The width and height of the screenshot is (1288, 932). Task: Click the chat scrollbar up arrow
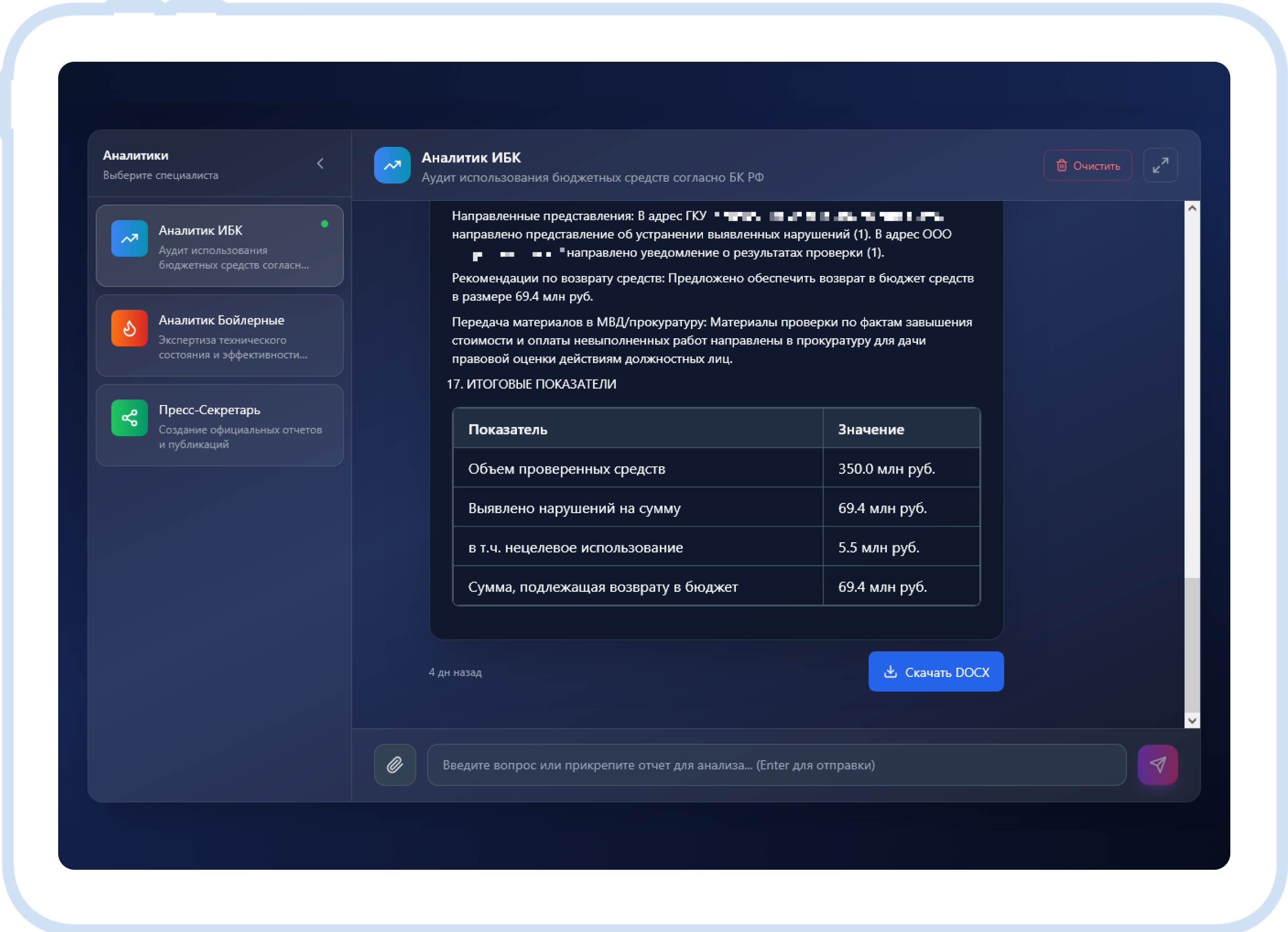tap(1192, 208)
